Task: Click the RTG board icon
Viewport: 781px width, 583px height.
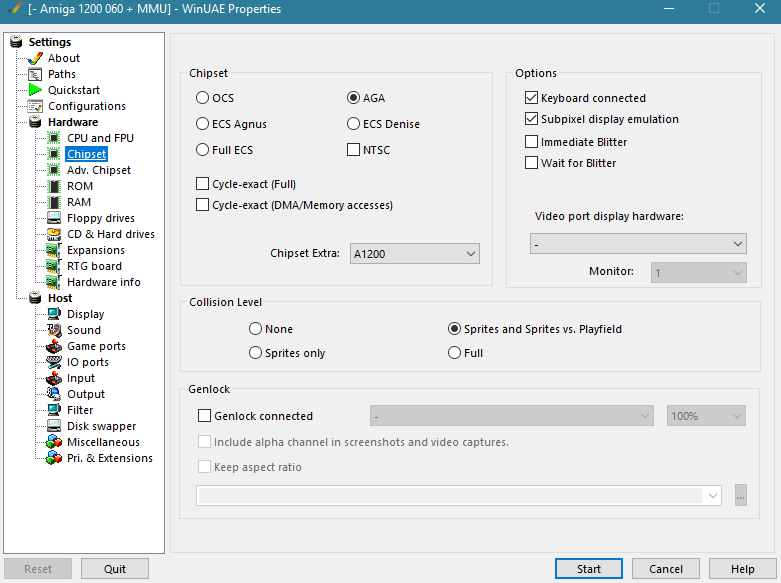Action: pos(54,266)
